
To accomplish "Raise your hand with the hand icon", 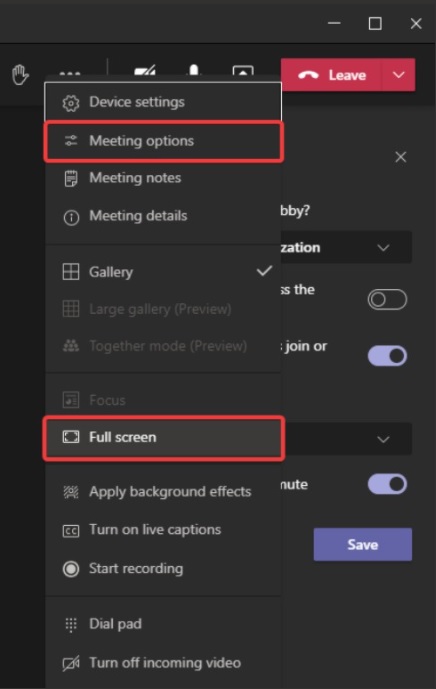I will (20, 75).
